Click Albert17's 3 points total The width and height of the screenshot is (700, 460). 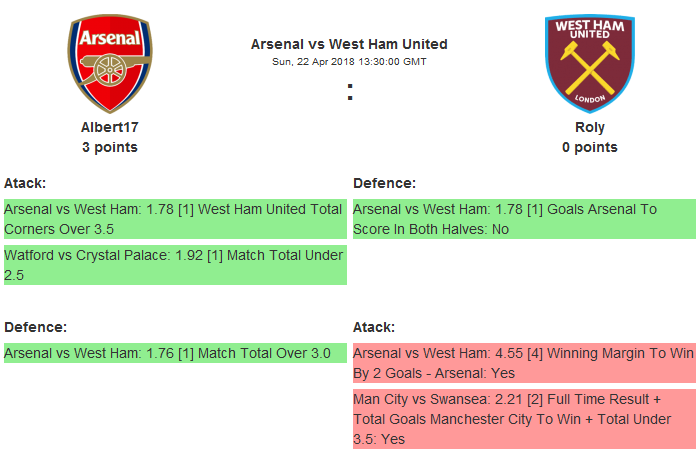point(110,147)
